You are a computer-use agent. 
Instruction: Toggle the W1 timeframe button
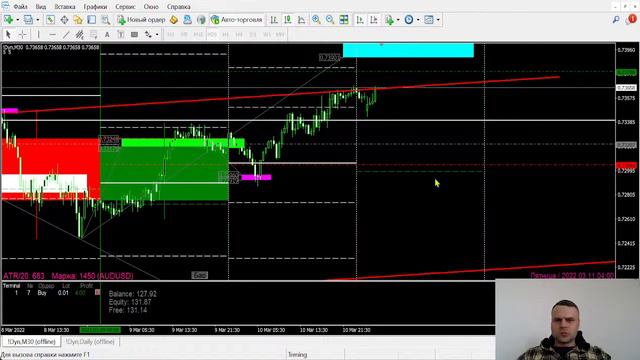click(267, 35)
